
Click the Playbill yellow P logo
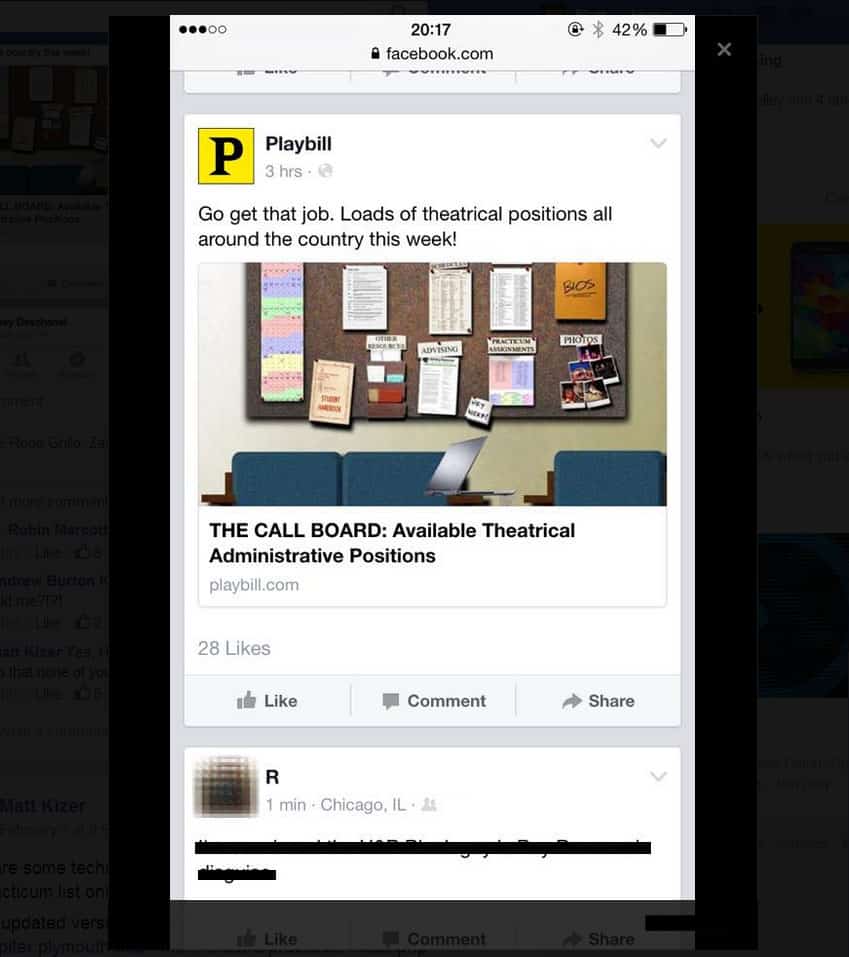click(226, 156)
